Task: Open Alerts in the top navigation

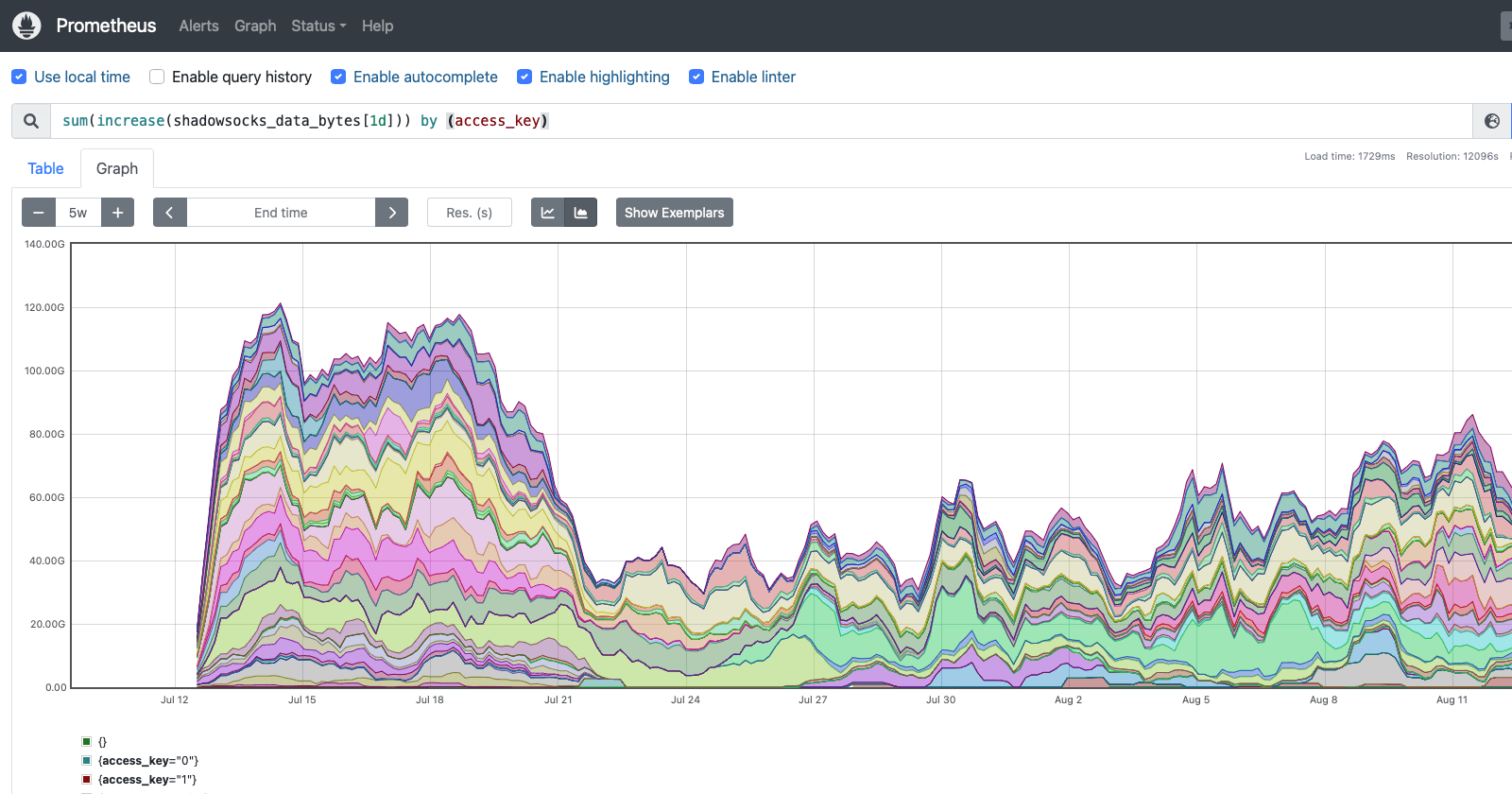Action: 198,26
